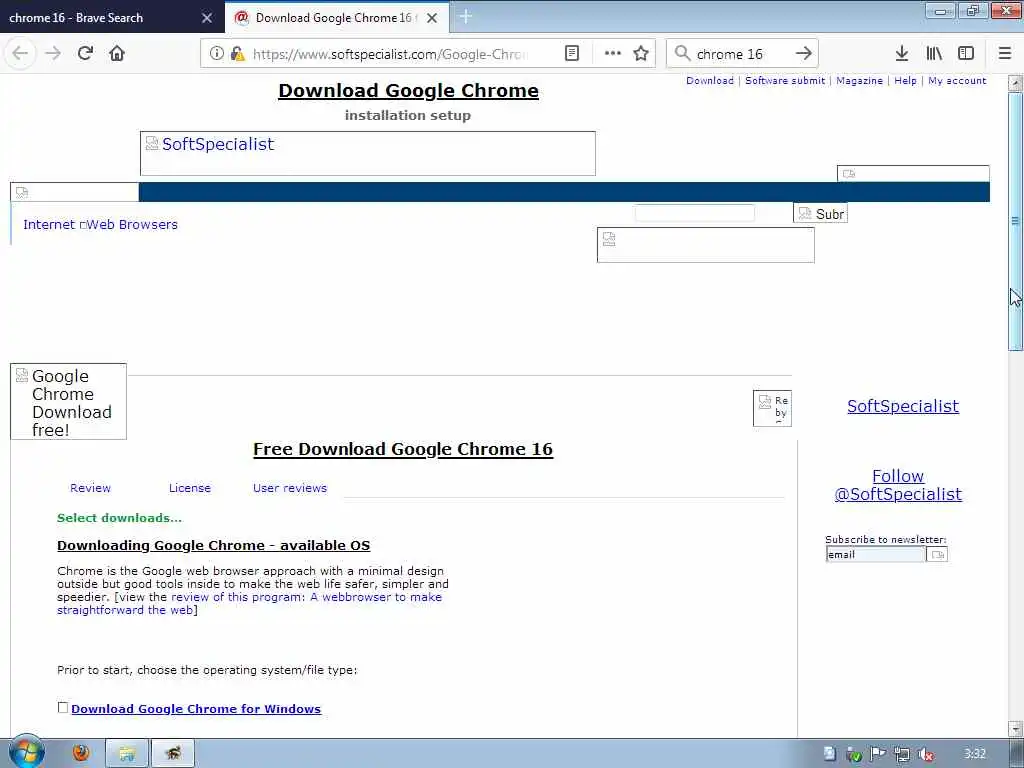
Task: Tick the Download Google Chrome for Windows checkbox
Action: coord(63,708)
